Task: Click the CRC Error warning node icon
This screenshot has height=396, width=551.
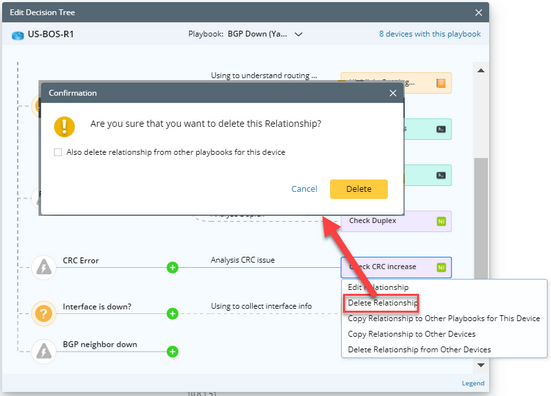Action: 44,267
